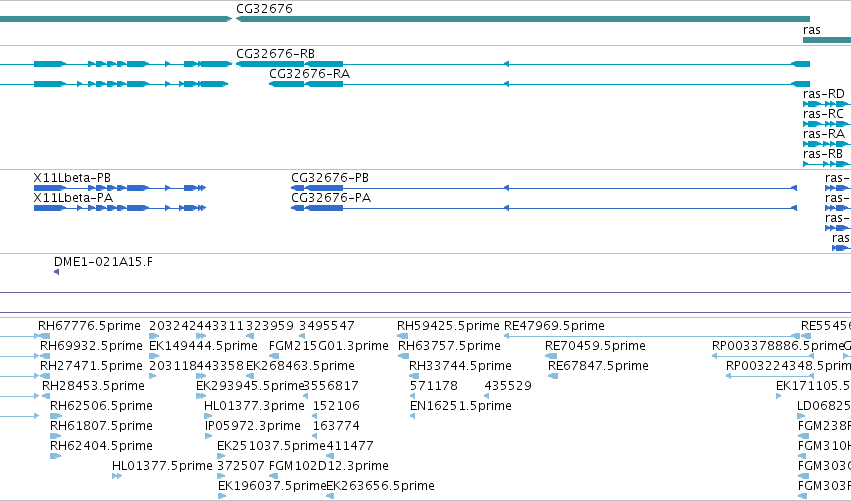Select EST EK251037.5prime
851x501 pixels.
(x=271, y=447)
